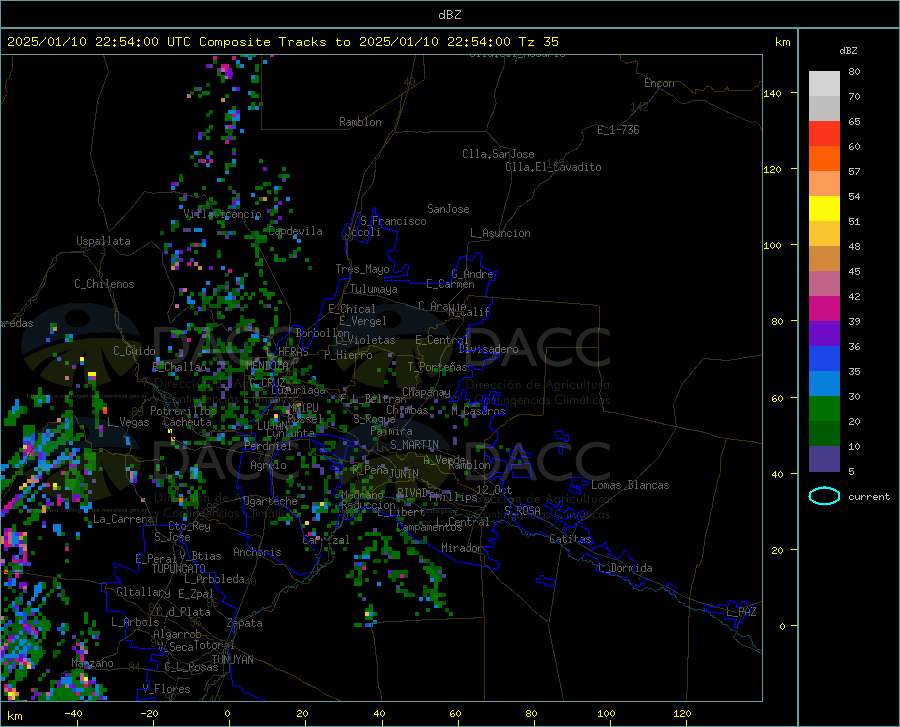Image resolution: width=900 pixels, height=727 pixels.
Task: Click the 'Mirador' place label
Action: click(461, 548)
